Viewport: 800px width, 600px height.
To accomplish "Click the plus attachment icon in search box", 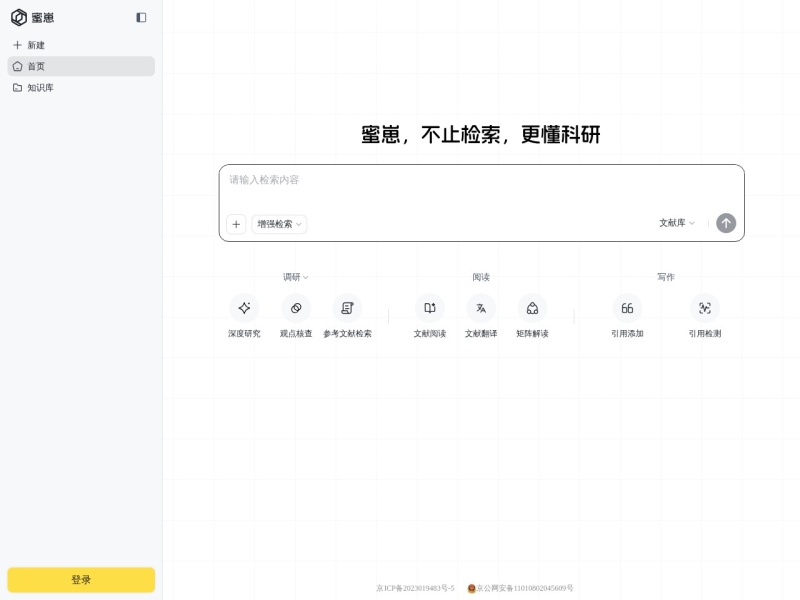I will (x=236, y=224).
